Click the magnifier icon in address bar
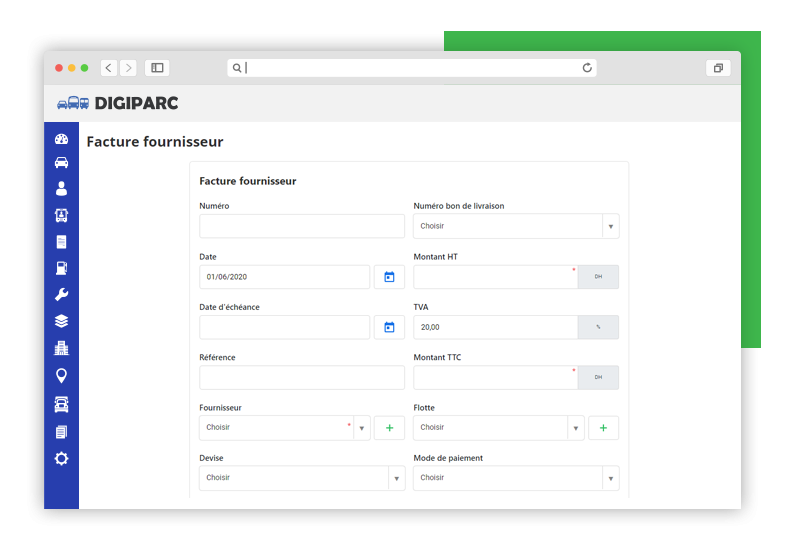The image size is (785, 560). tap(237, 68)
